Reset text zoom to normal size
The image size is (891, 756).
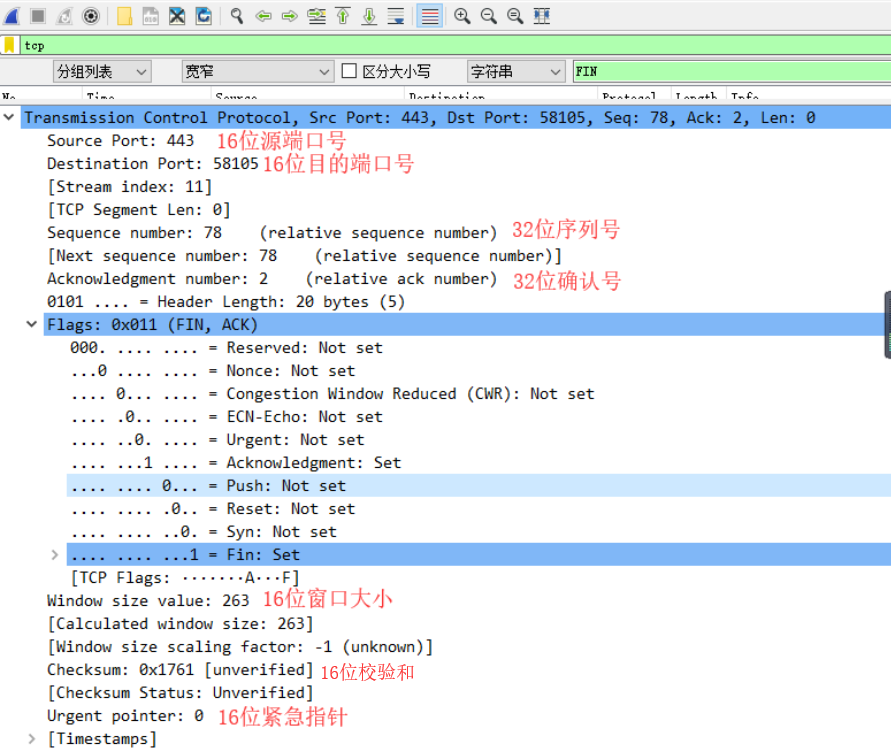tap(515, 16)
